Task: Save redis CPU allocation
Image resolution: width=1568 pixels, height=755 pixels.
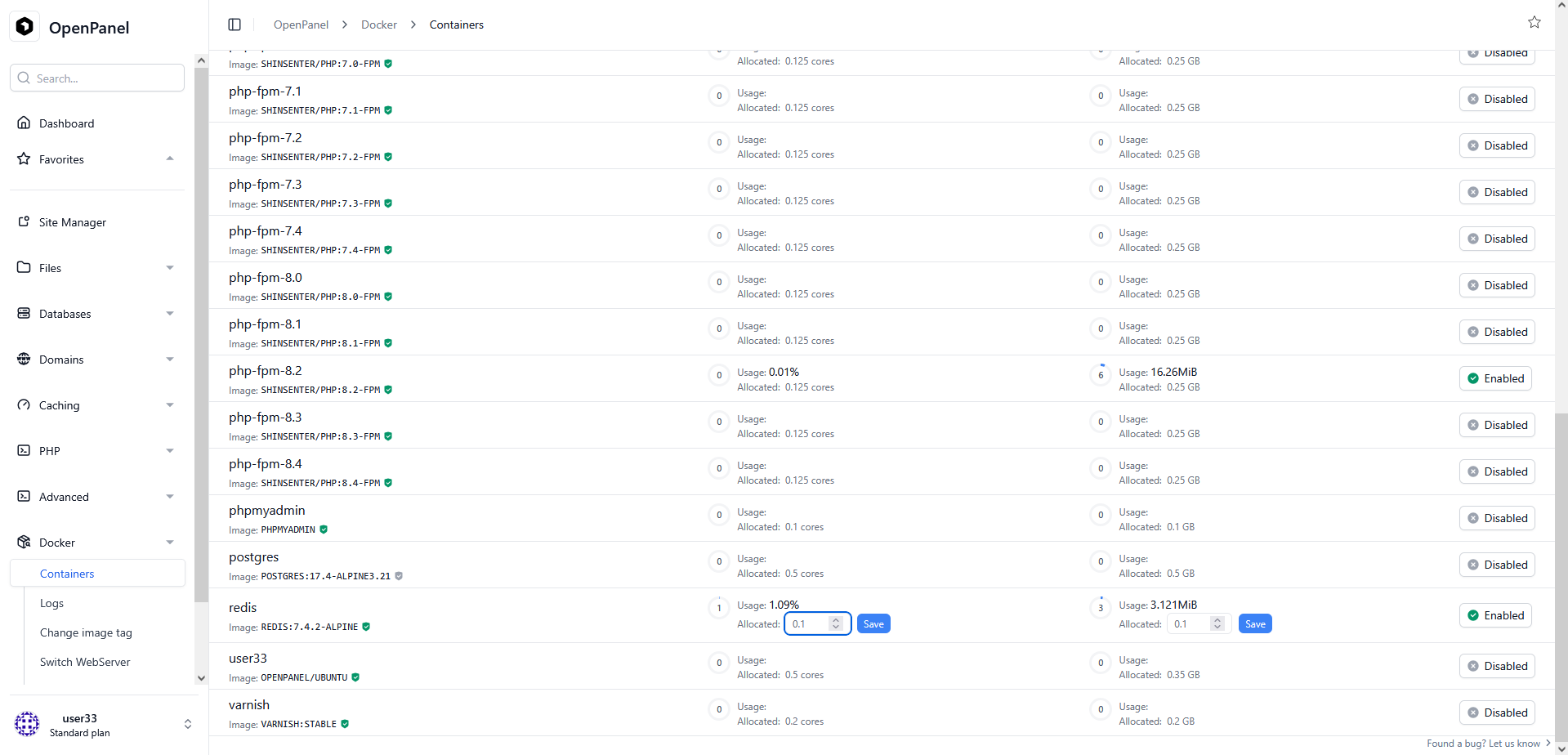Action: pyautogui.click(x=873, y=624)
